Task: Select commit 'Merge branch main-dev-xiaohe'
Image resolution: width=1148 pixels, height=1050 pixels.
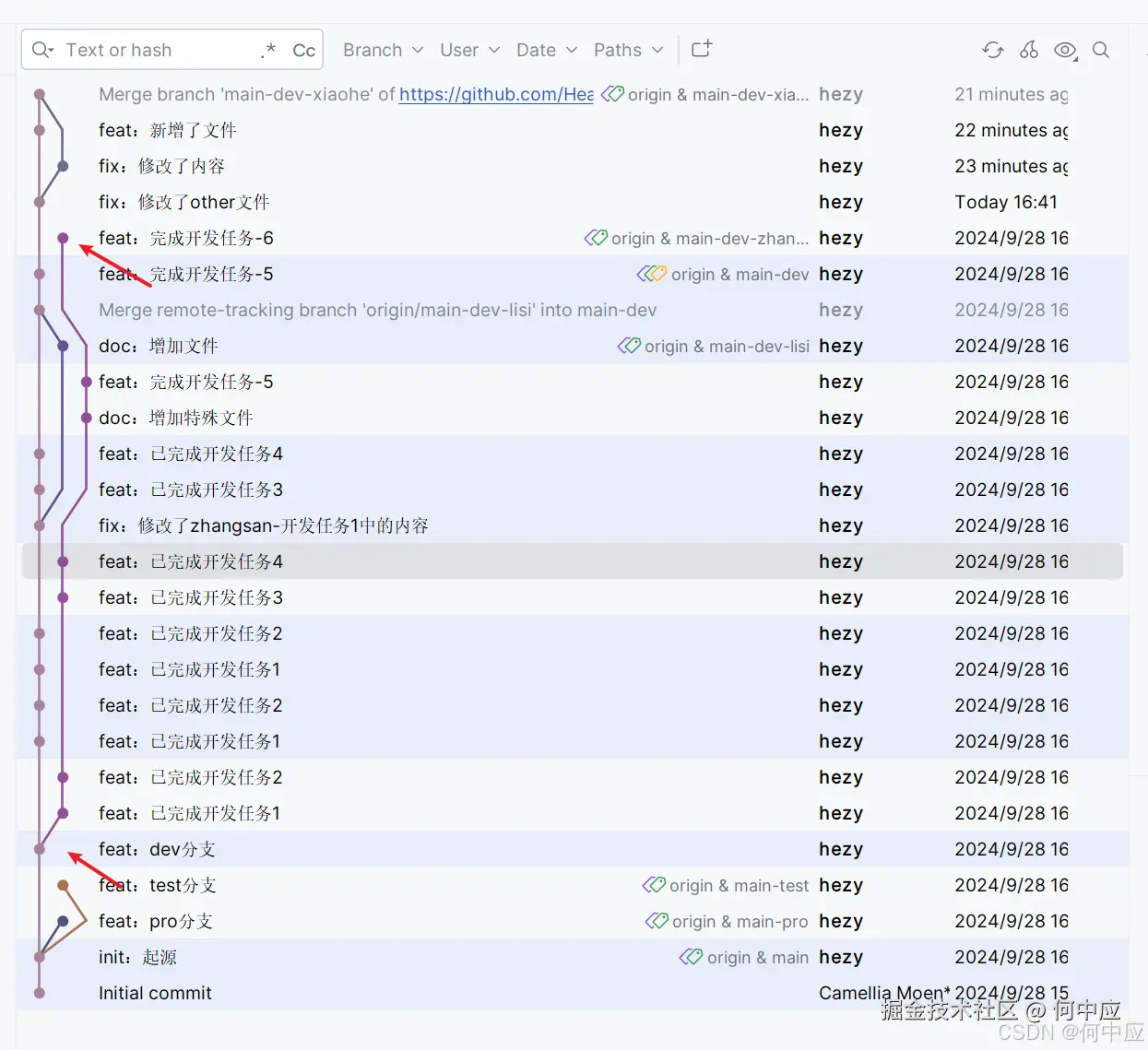Action: tap(572, 94)
